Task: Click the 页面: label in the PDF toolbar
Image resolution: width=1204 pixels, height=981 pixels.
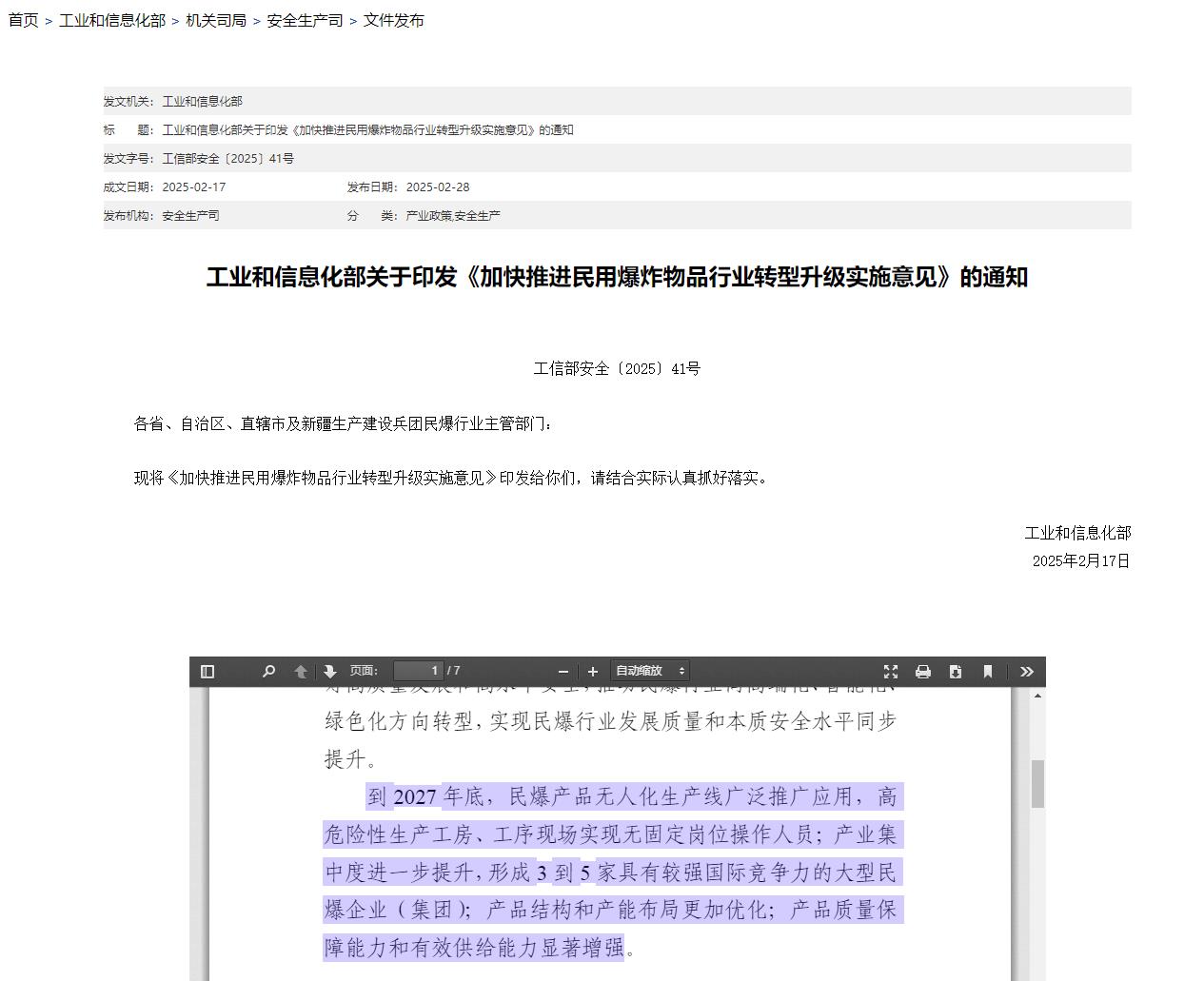Action: [364, 671]
